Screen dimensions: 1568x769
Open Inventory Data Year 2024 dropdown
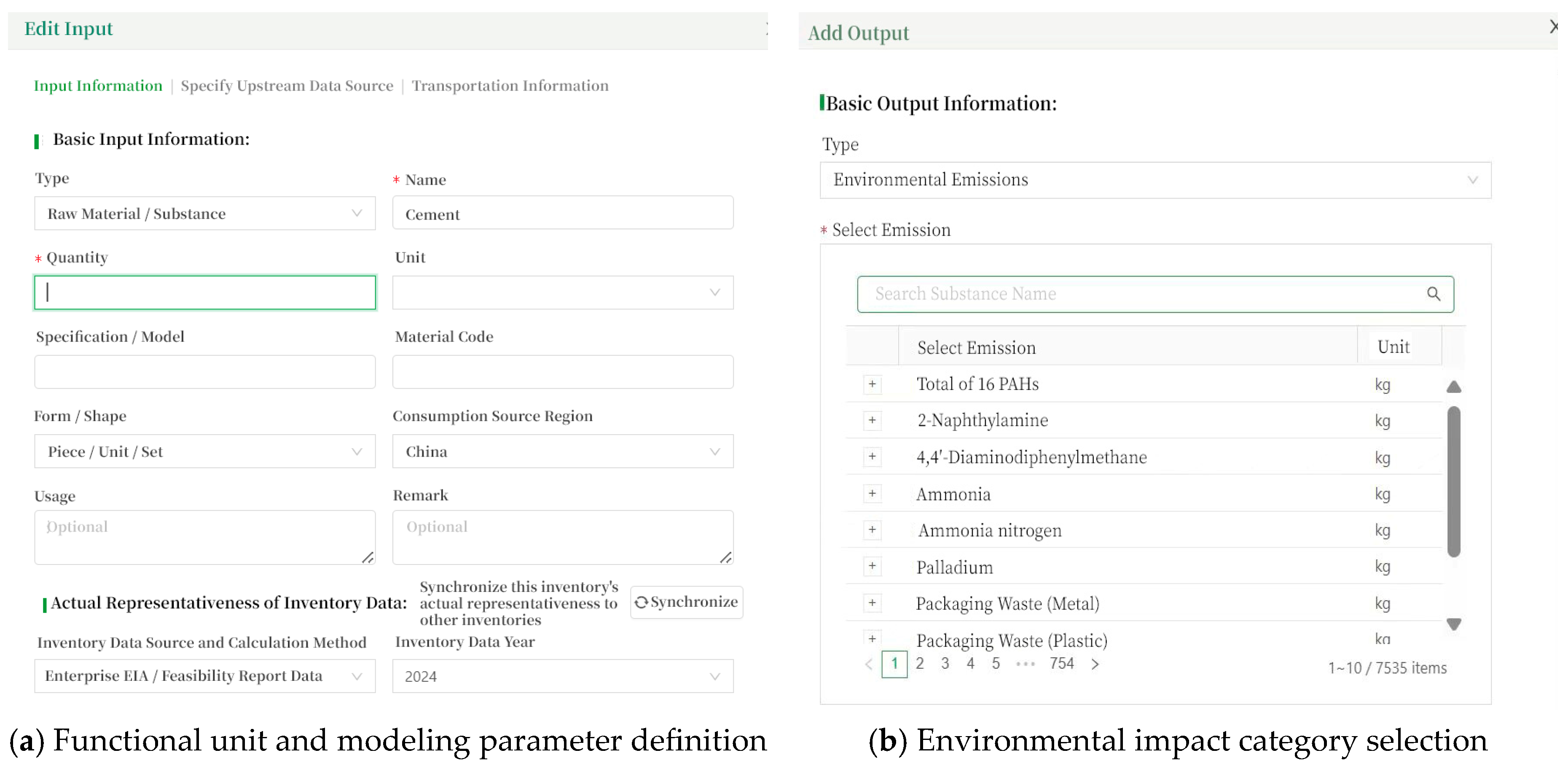click(562, 676)
